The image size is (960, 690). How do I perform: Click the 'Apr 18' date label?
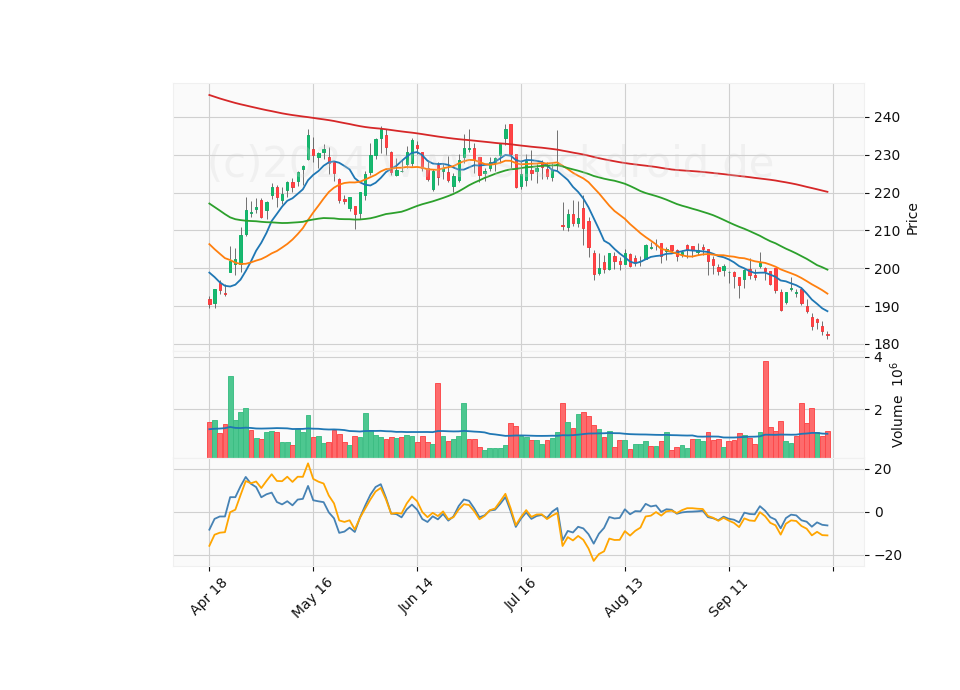tap(208, 596)
